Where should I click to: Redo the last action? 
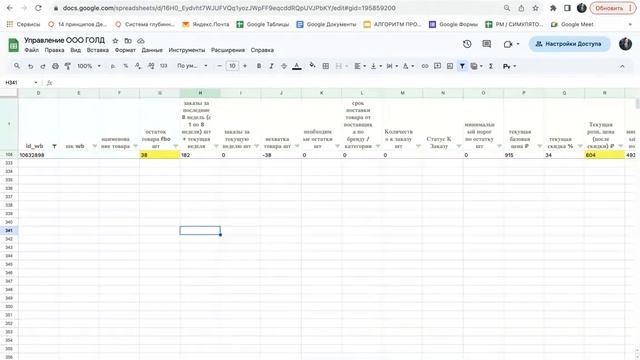click(42, 66)
